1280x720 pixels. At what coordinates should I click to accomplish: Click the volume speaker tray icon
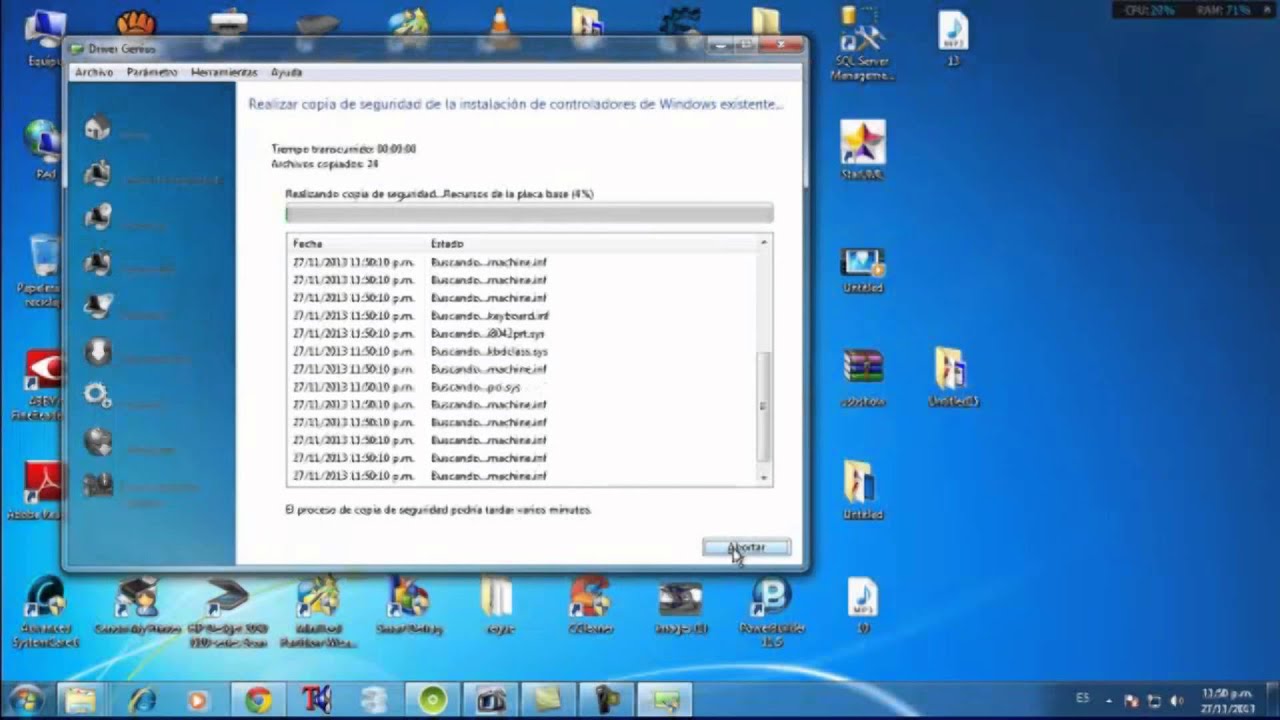1176,700
